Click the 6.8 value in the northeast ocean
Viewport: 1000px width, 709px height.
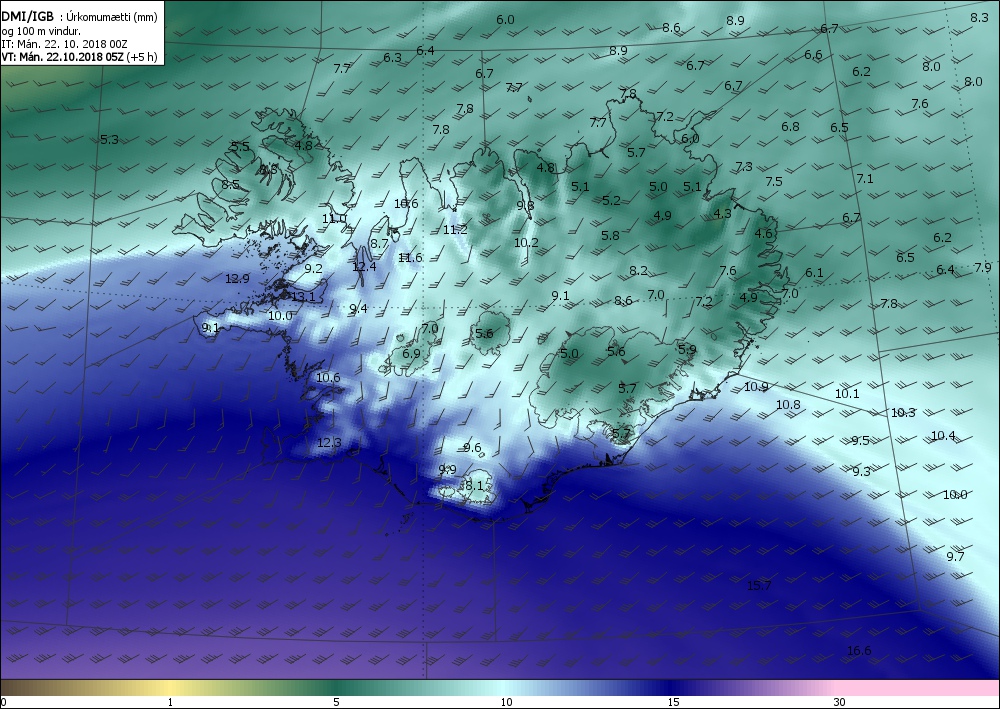click(790, 126)
